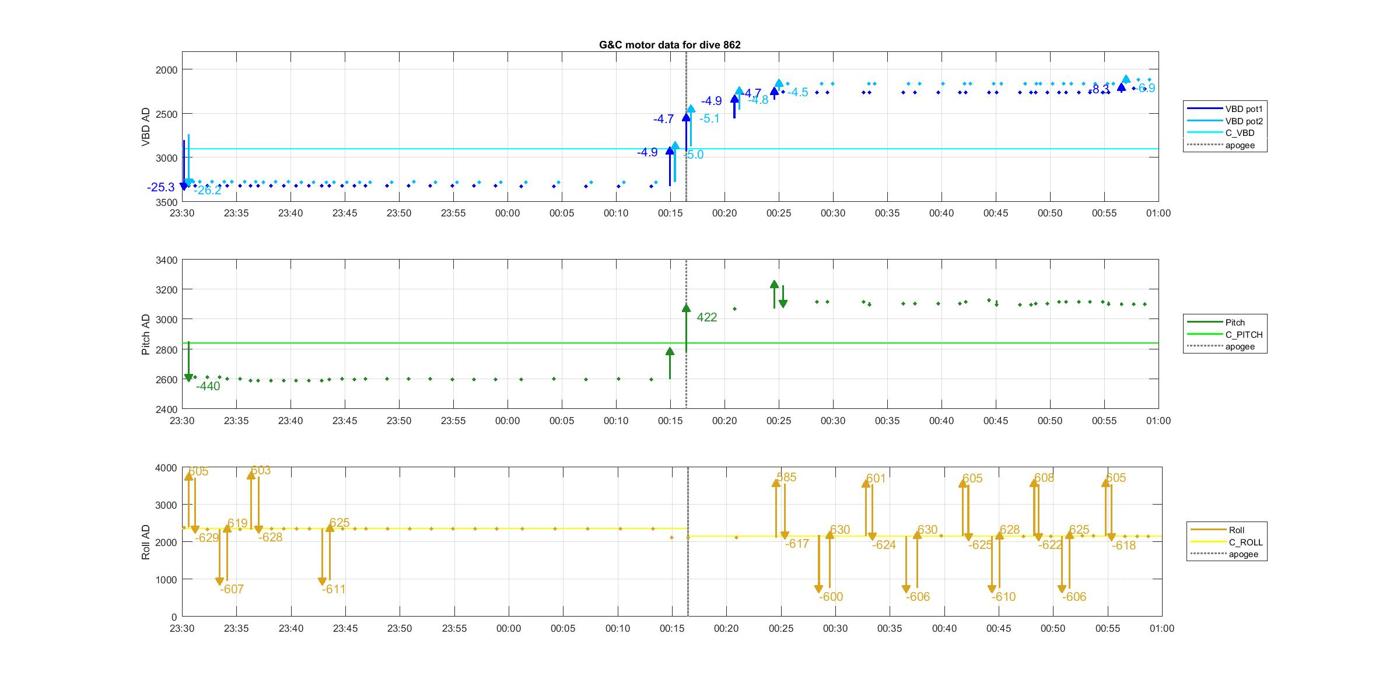1400x693 pixels.
Task: Click the "4000" tick on Roll axis
Action: pyautogui.click(x=166, y=468)
